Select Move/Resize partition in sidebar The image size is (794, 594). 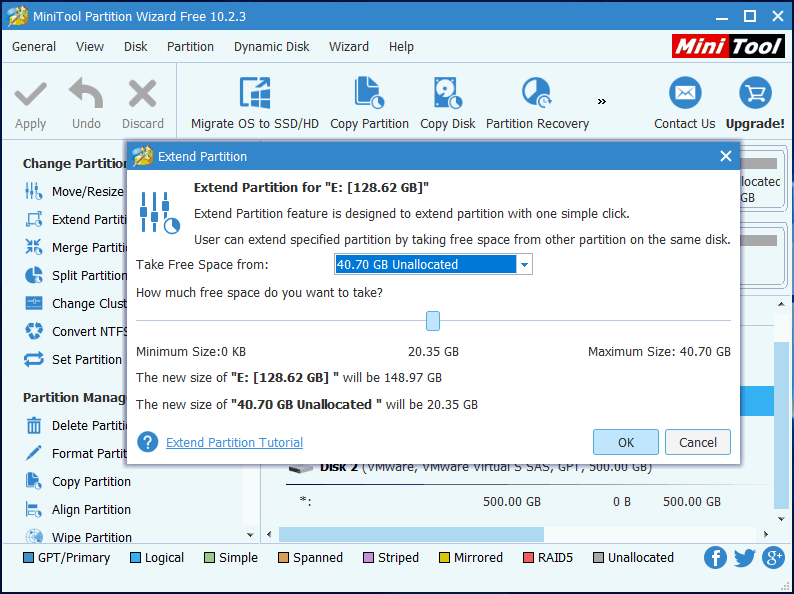pyautogui.click(x=76, y=191)
